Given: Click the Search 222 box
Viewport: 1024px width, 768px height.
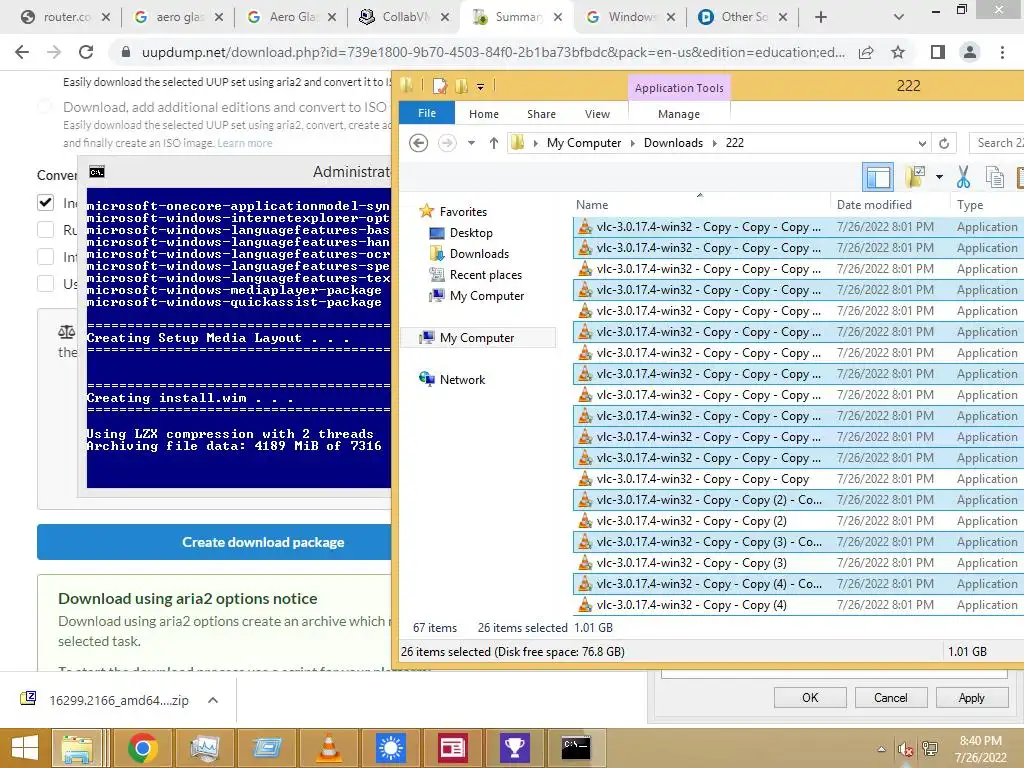Looking at the screenshot, I should (x=997, y=142).
